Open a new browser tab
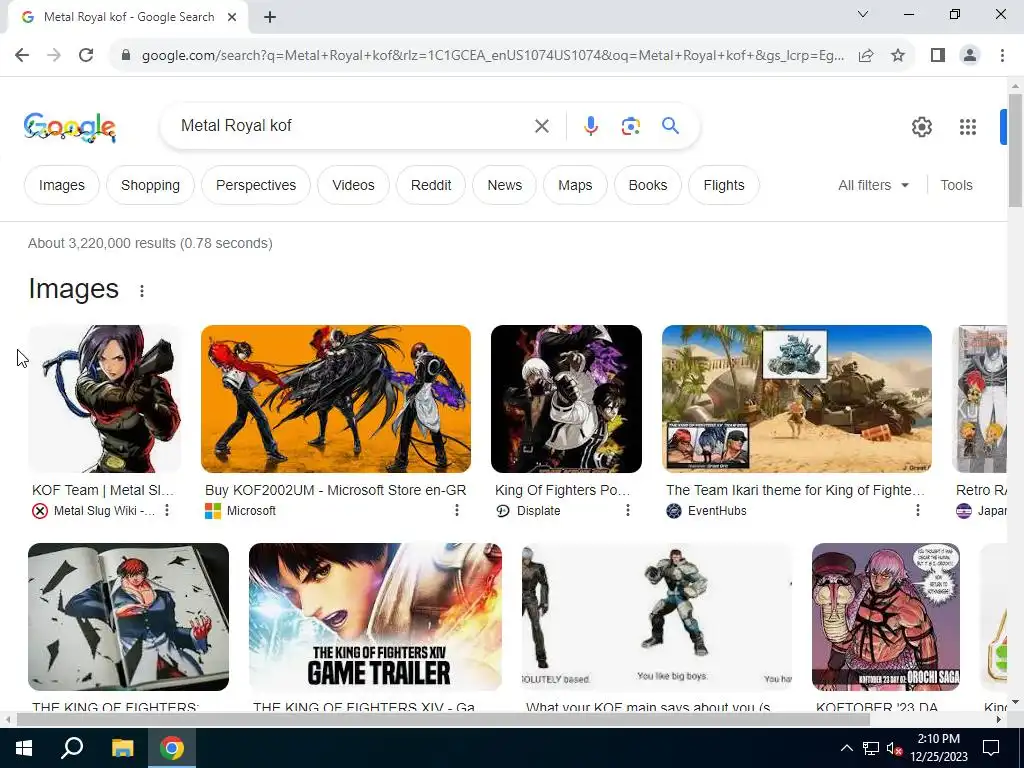Viewport: 1024px width, 768px height. click(270, 18)
